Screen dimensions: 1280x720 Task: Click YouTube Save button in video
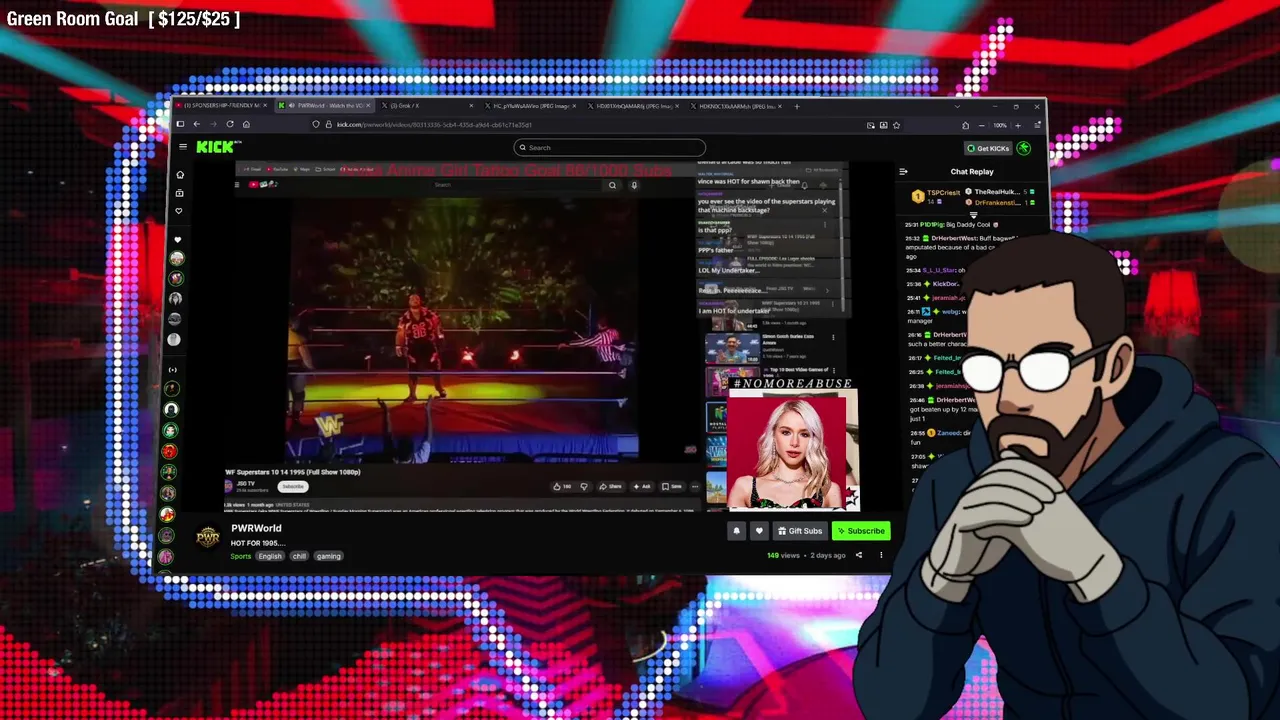(x=672, y=487)
